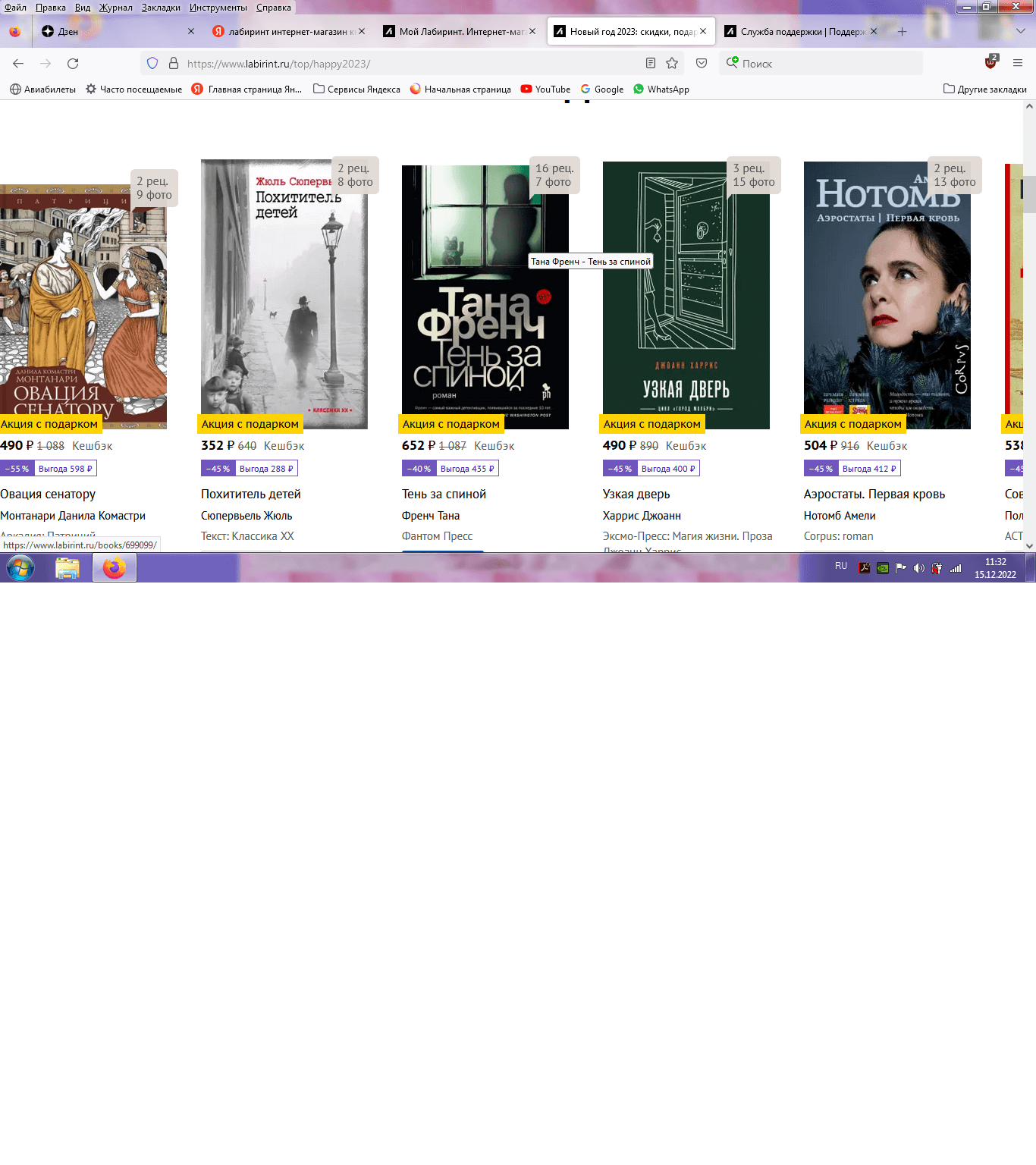Open '3 рец. 15 фото' reviews badge

(754, 175)
